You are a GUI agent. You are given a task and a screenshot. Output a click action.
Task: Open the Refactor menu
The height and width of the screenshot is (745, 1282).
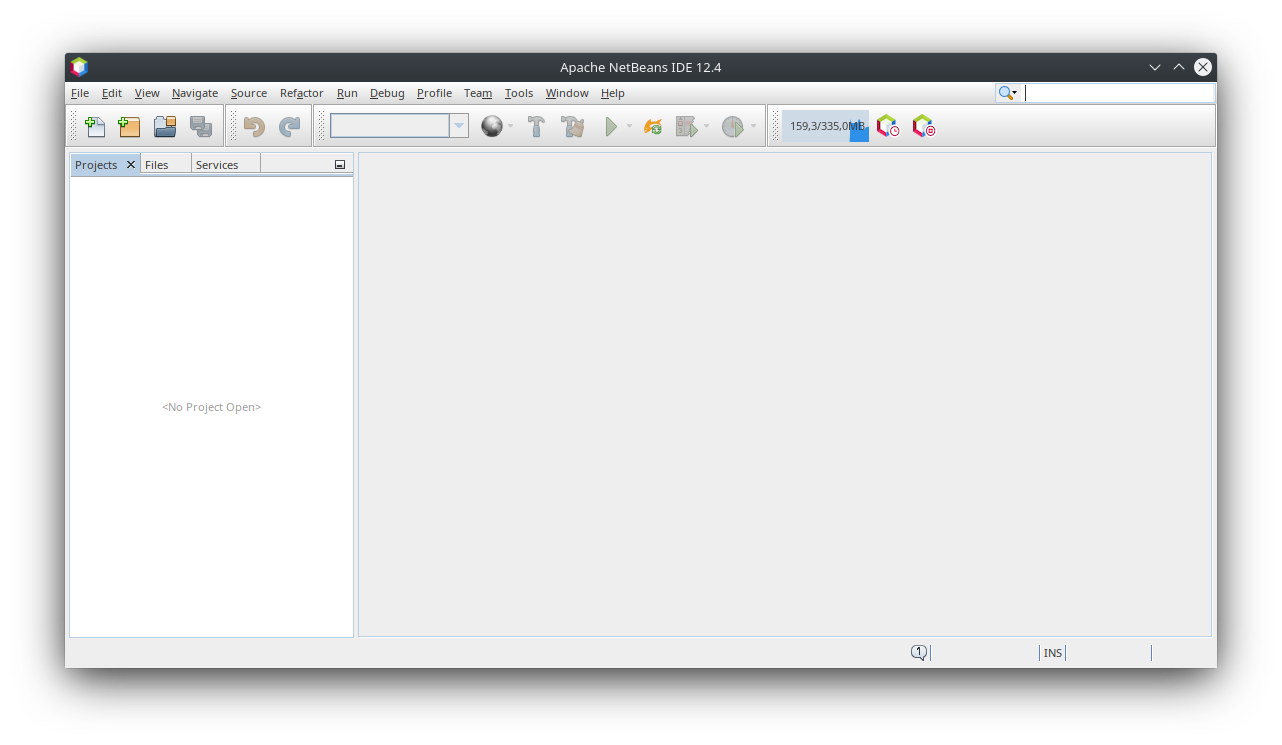point(301,93)
